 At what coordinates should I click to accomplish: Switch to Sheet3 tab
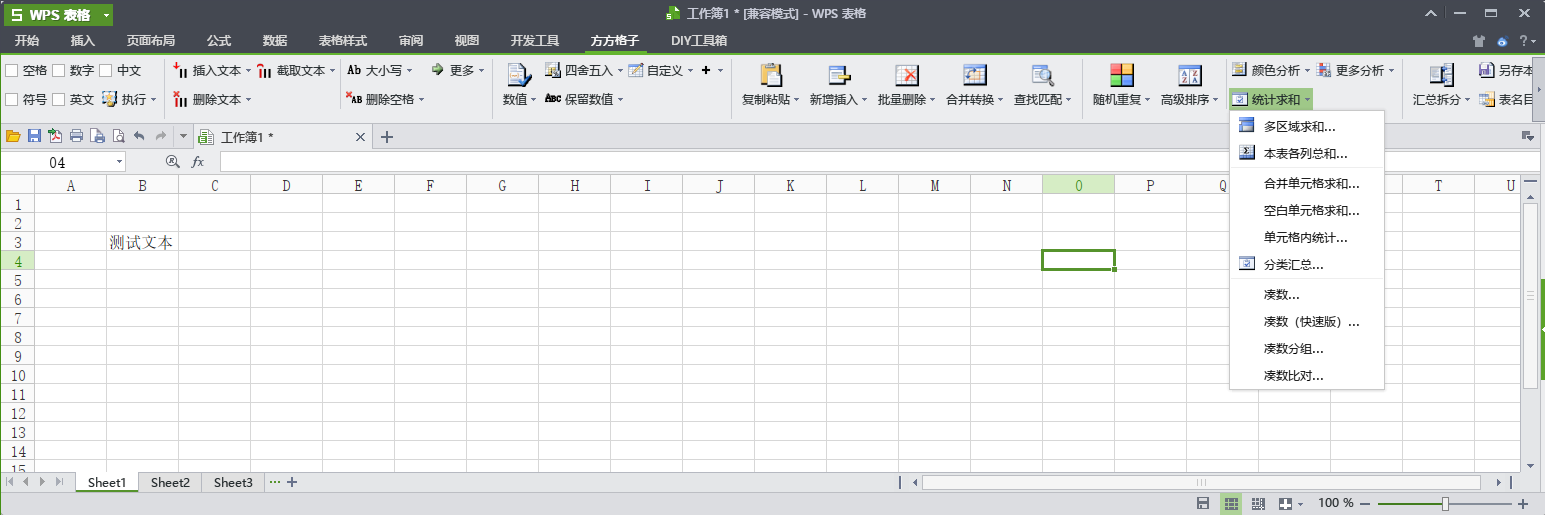tap(233, 482)
